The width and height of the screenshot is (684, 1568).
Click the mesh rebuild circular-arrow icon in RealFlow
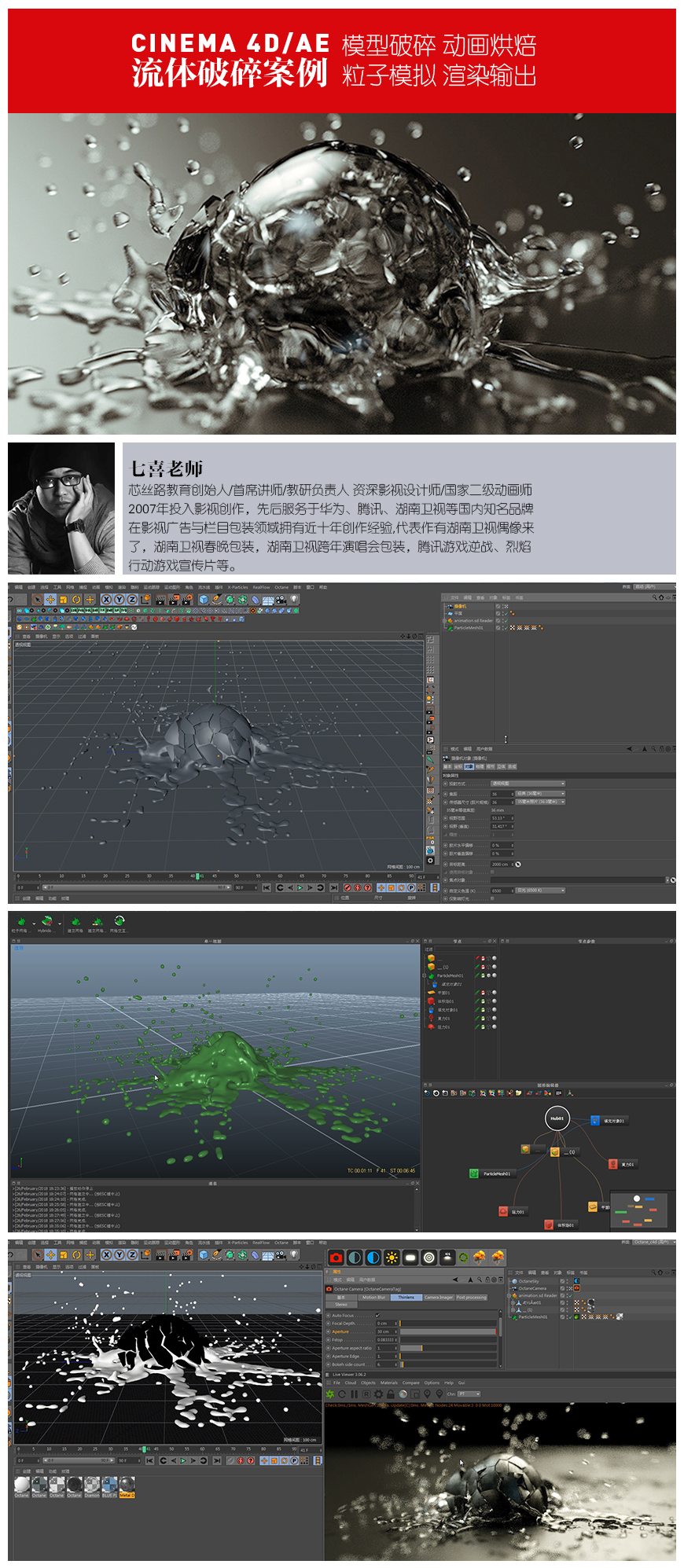(x=119, y=921)
